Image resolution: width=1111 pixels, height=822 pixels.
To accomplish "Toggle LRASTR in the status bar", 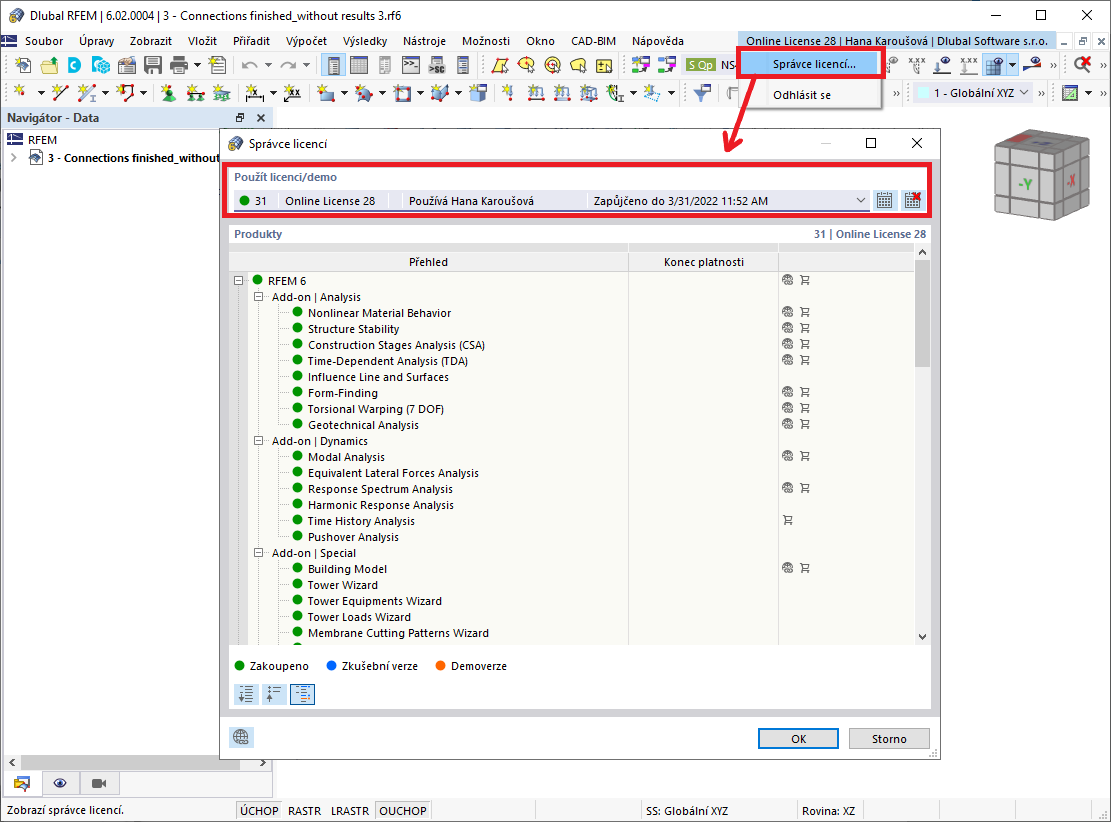I will pos(349,811).
